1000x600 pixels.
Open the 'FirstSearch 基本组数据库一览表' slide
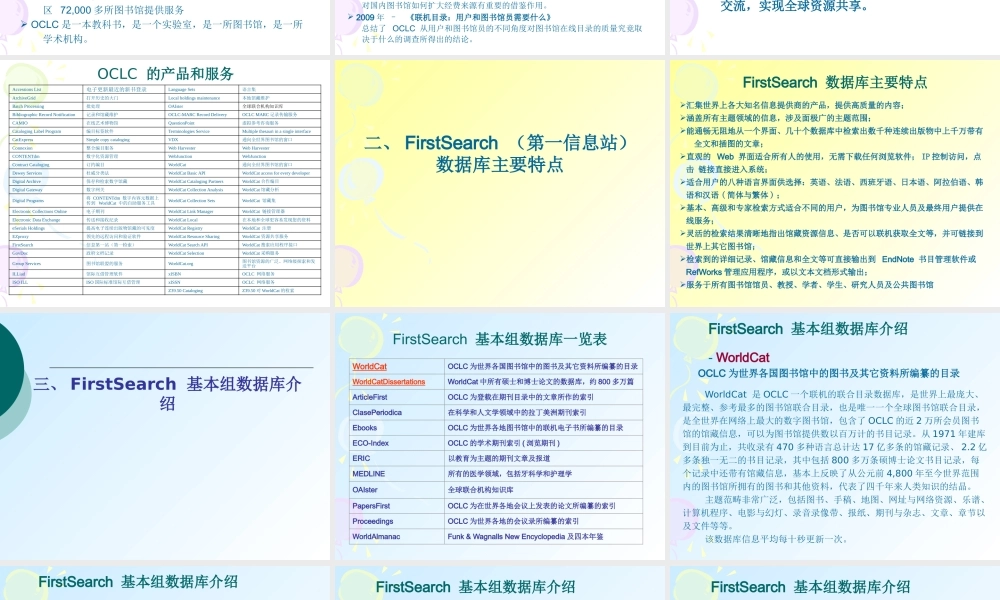point(500,436)
